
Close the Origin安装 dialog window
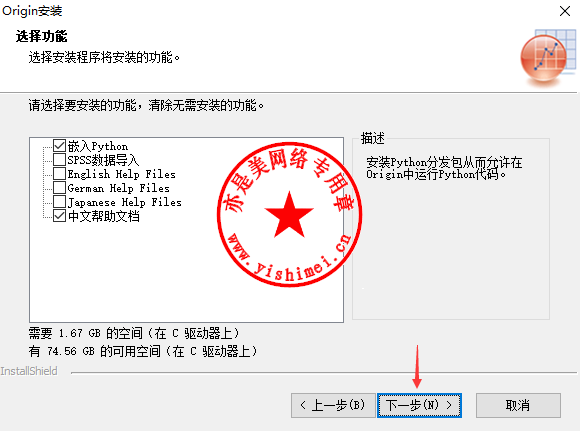point(565,11)
